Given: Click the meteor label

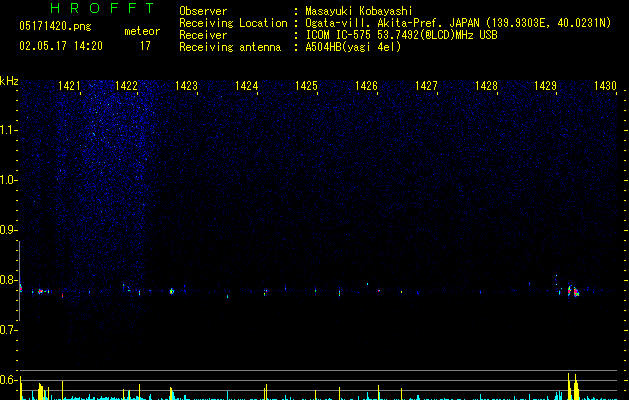Looking at the screenshot, I should pyautogui.click(x=142, y=31).
